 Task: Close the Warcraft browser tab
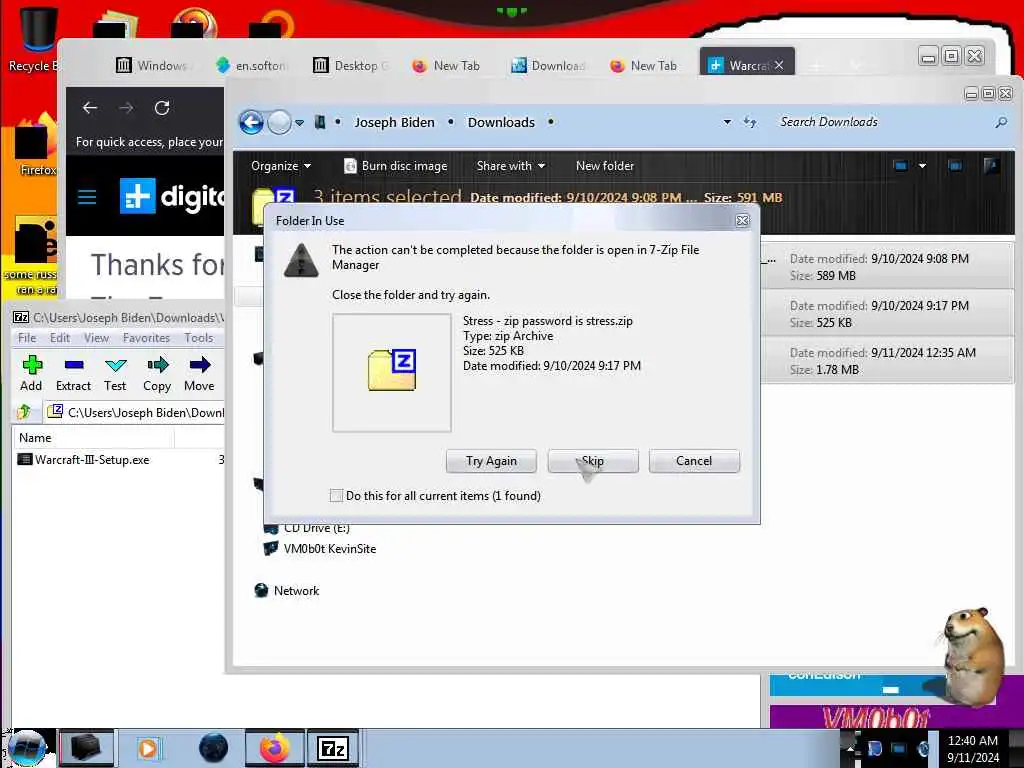779,65
